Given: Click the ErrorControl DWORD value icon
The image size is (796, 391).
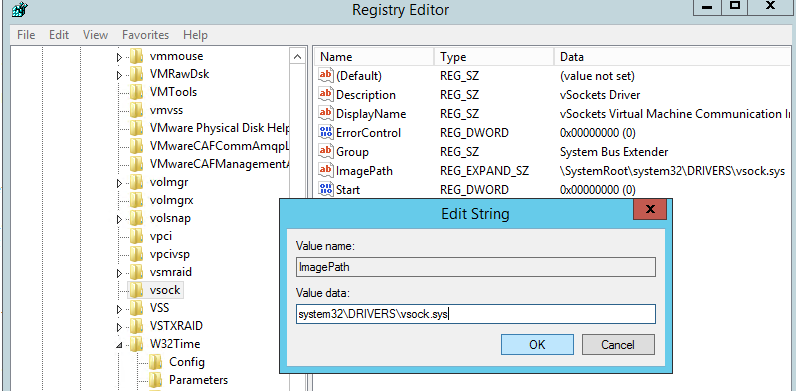Looking at the screenshot, I should [325, 133].
